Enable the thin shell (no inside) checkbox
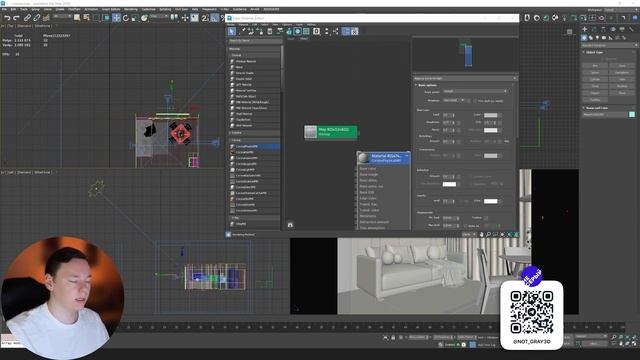Screen dimensions: 640x360 [x=476, y=100]
